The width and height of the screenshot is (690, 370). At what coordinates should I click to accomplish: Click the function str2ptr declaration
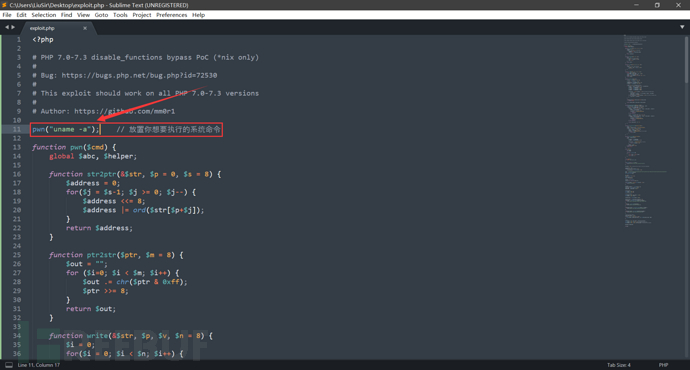point(135,174)
